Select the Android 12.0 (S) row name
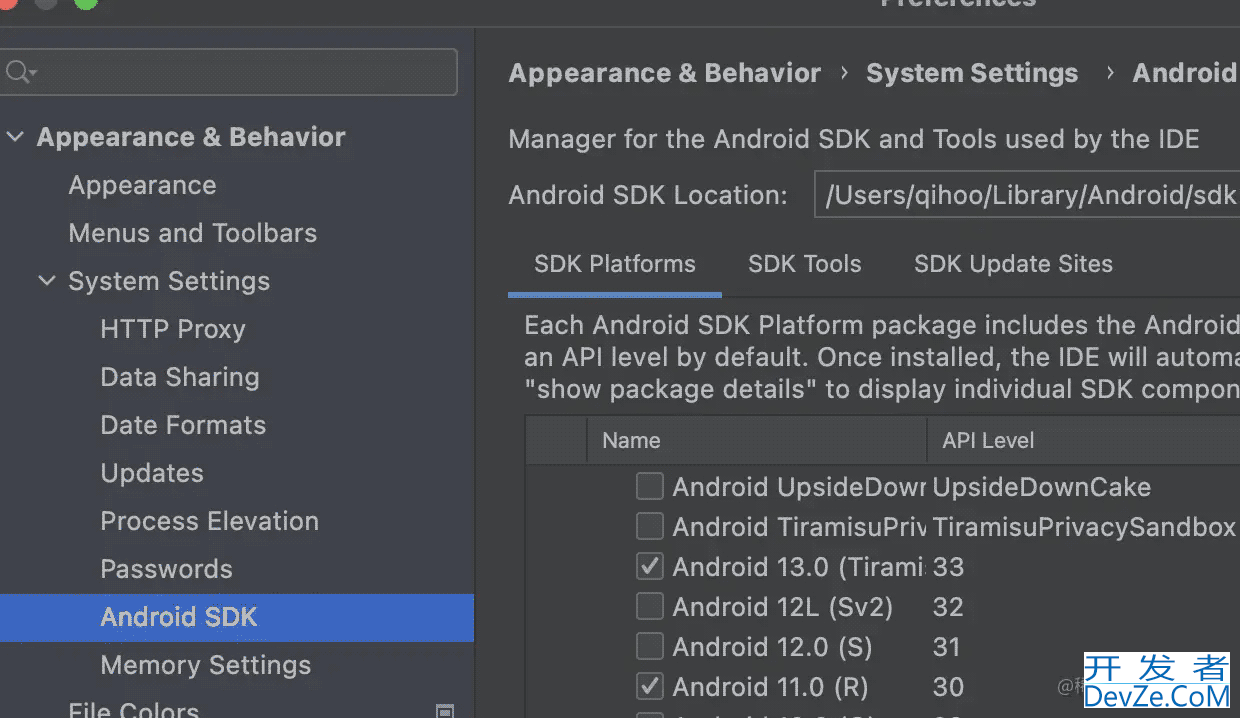This screenshot has height=718, width=1240. 772,647
